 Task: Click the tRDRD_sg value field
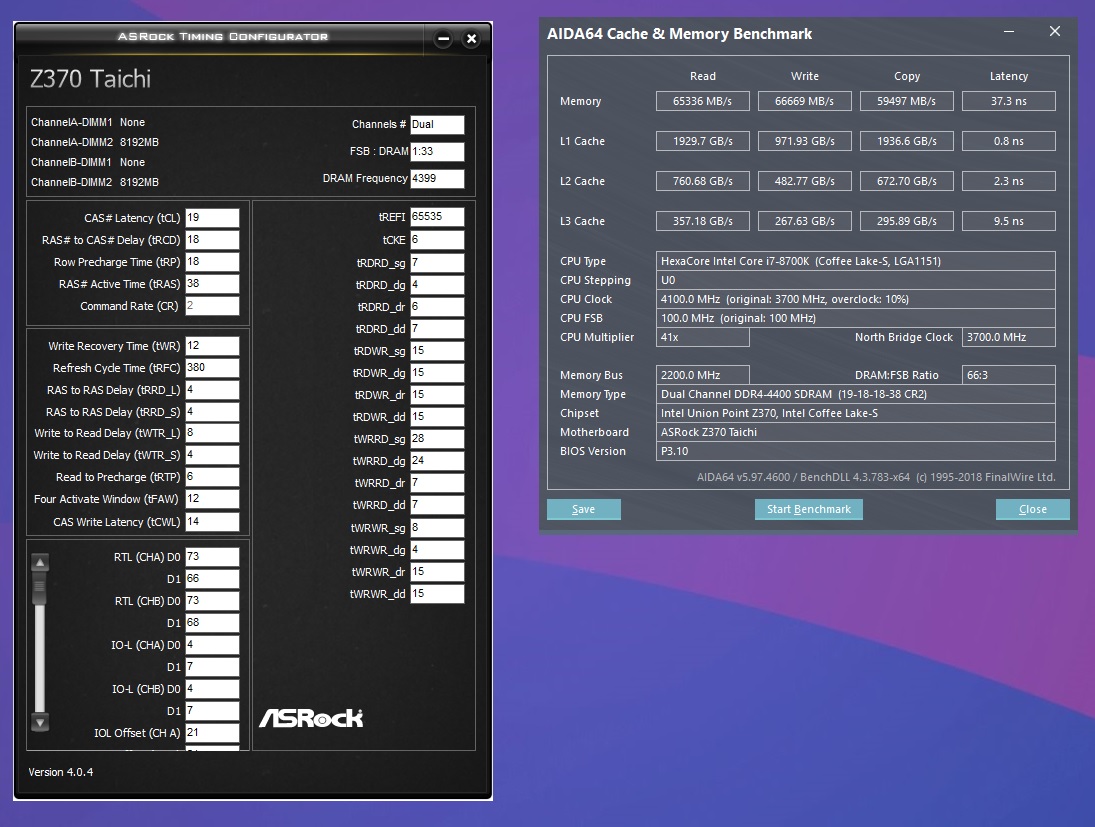pos(437,263)
